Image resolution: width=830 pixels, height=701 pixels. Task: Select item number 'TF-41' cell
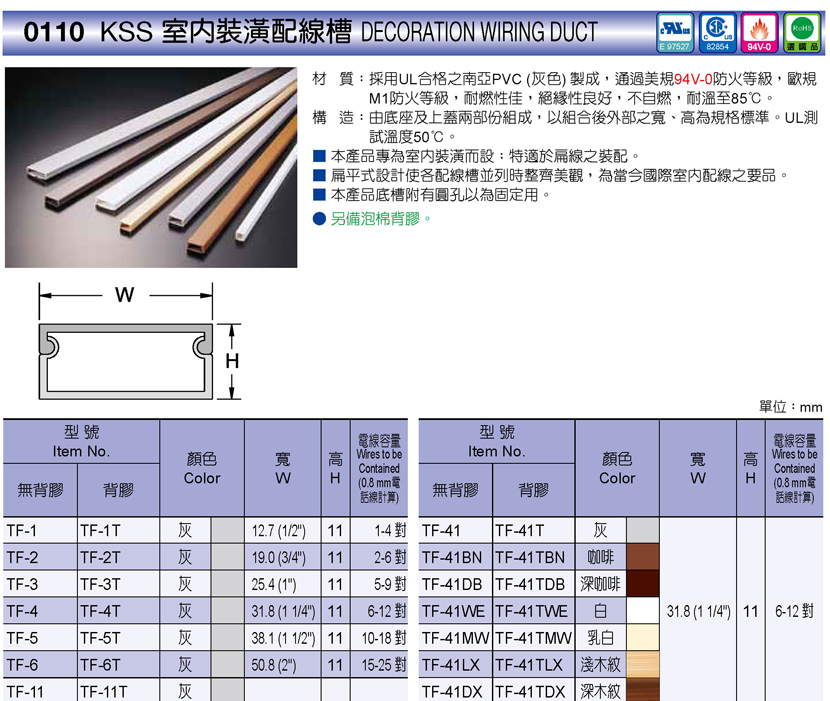456,531
